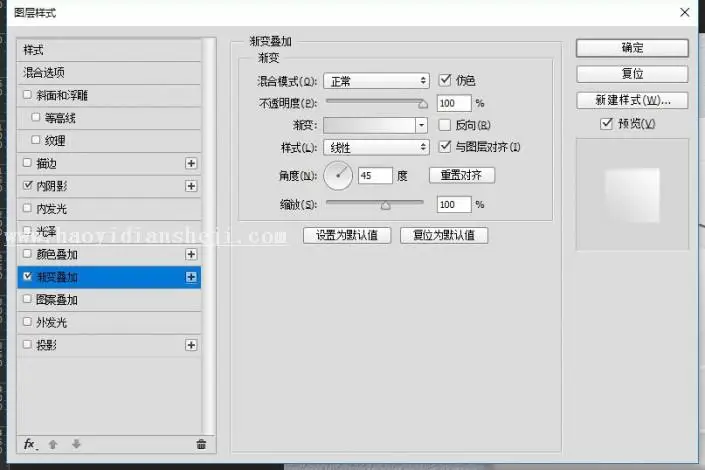Enable the 纹理 checkbox
Screen dimensions: 705x470
pyautogui.click(x=36, y=140)
